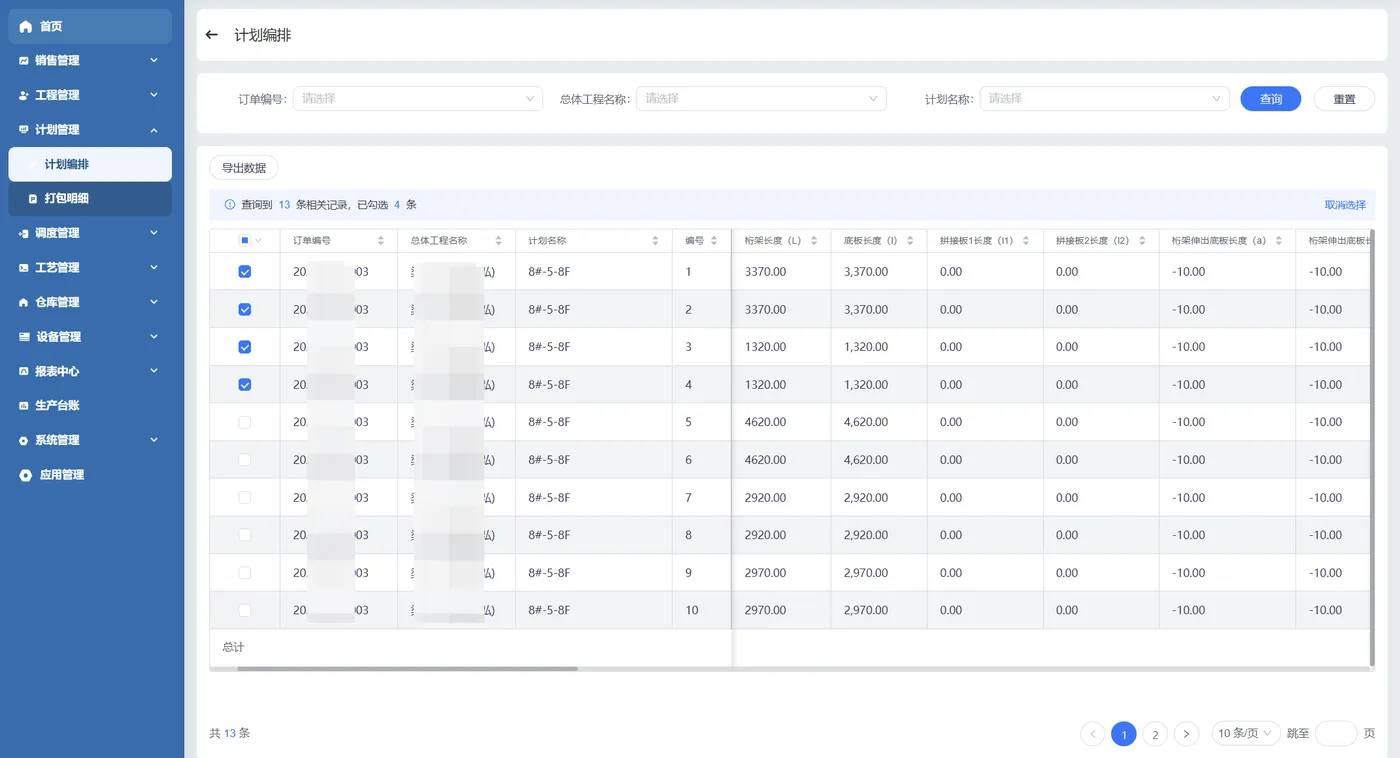Go to next page arrow
1400x758 pixels.
click(1186, 734)
